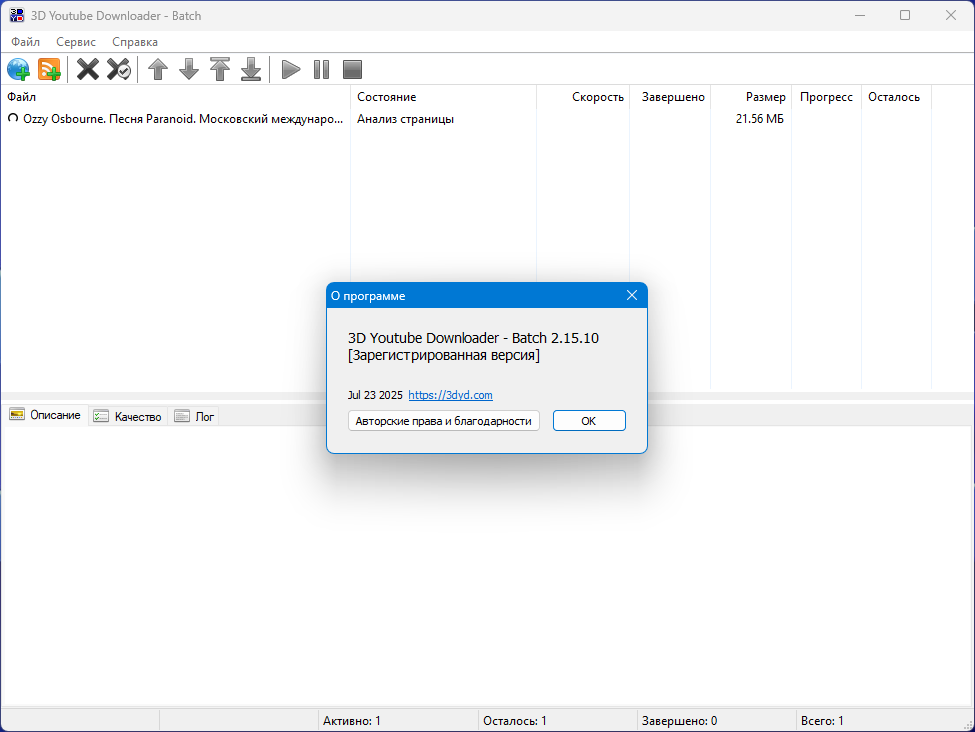Open the Справка menu

[135, 42]
